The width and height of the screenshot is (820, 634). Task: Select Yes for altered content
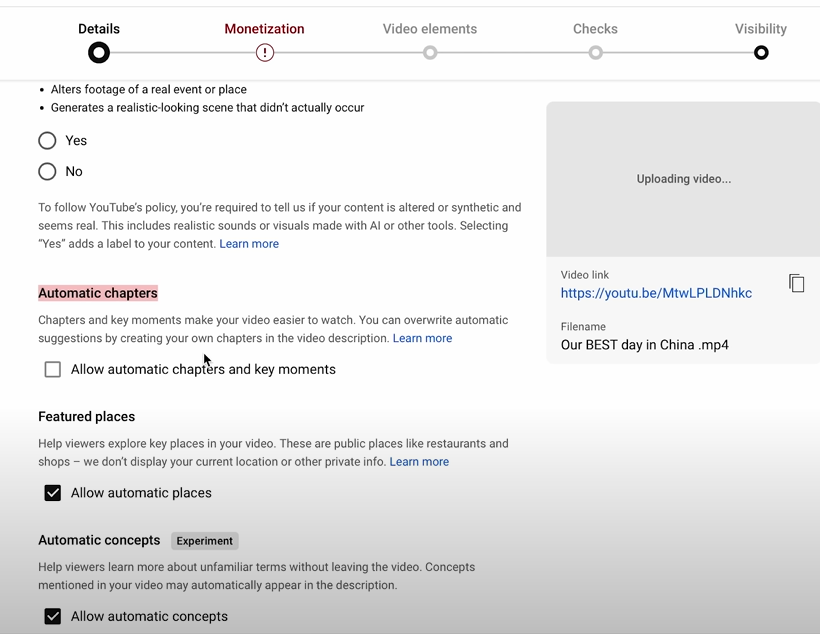tap(47, 141)
